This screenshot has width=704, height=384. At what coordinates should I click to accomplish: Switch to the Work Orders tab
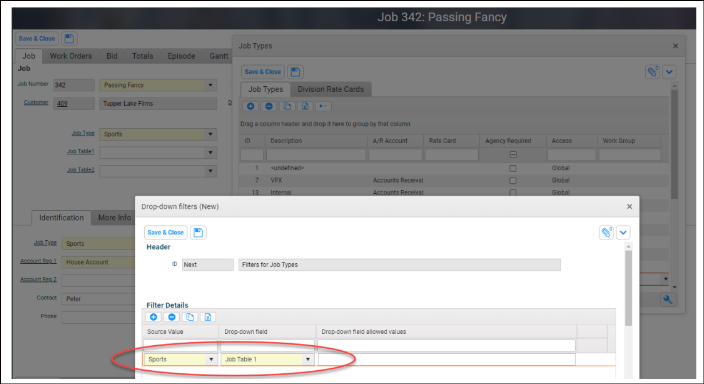tap(70, 56)
